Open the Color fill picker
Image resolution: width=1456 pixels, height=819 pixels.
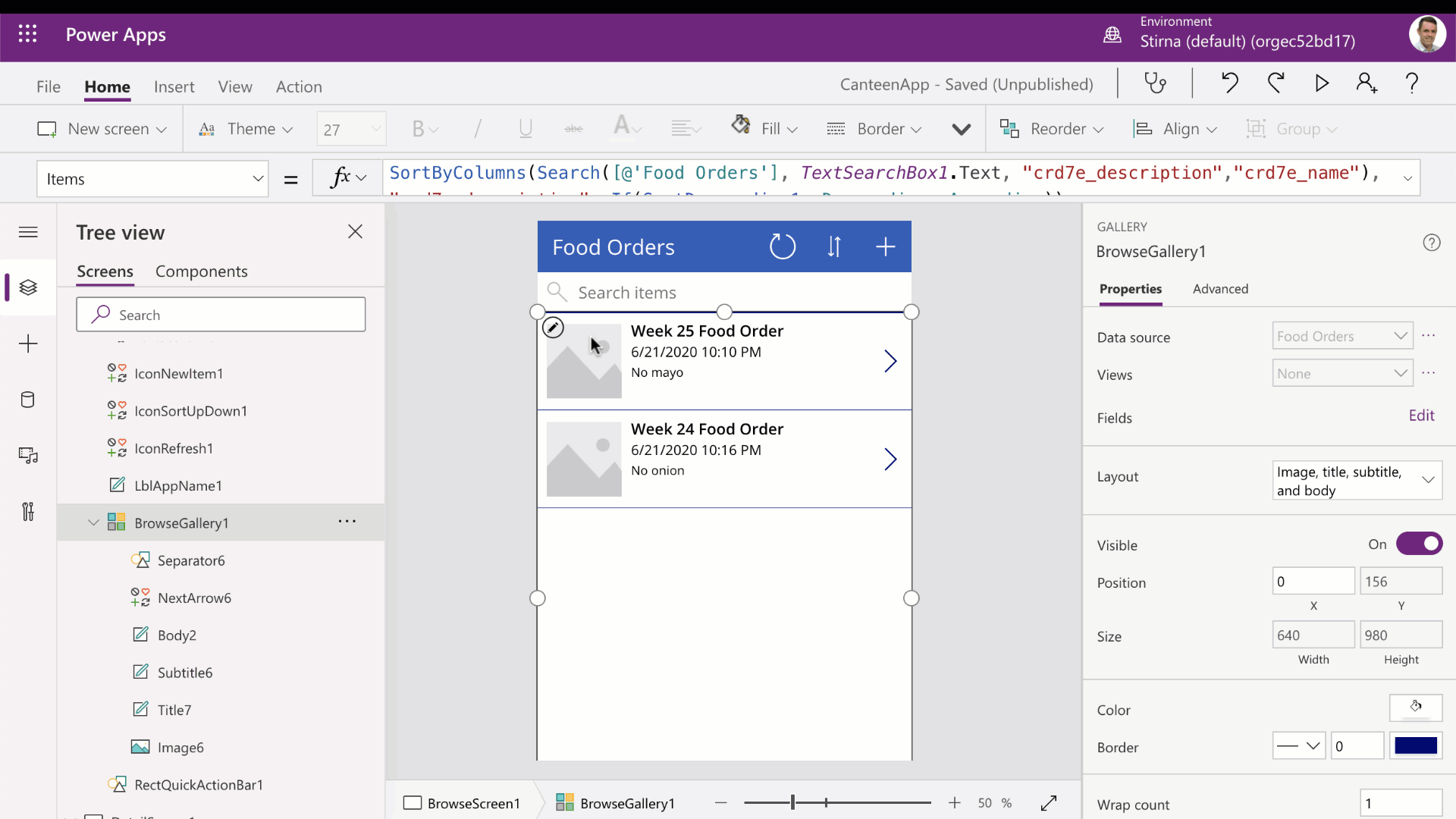click(x=1415, y=708)
